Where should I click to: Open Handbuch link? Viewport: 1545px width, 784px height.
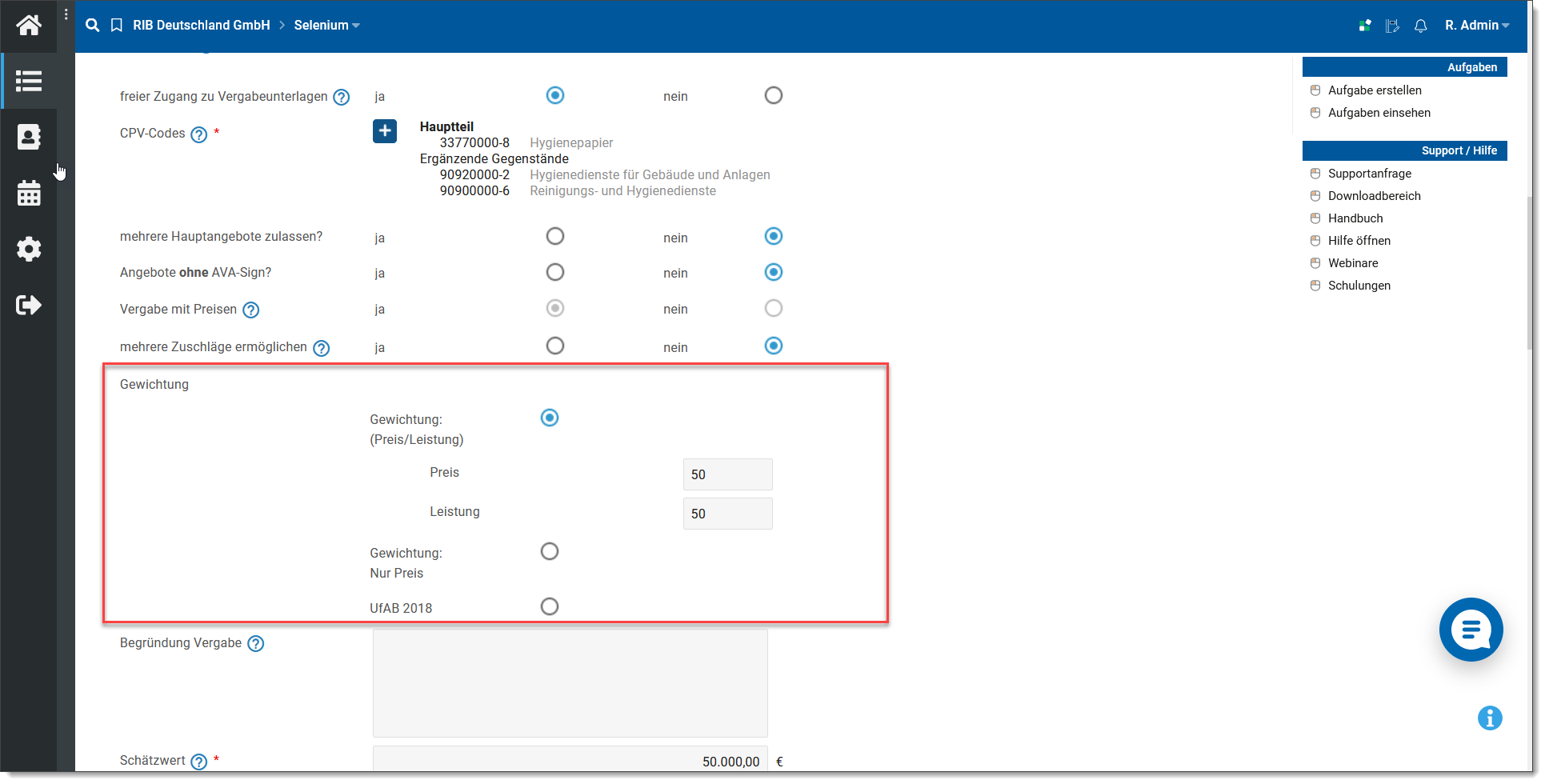tap(1355, 218)
